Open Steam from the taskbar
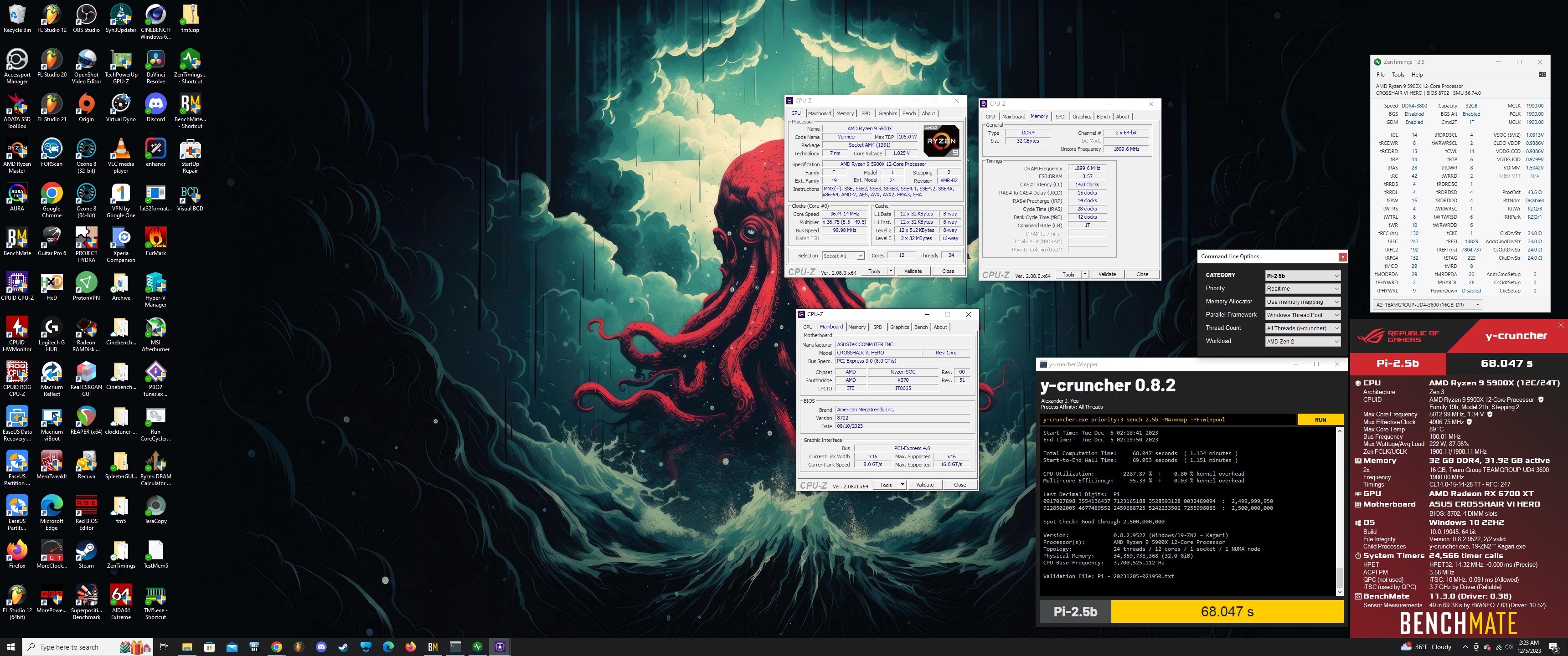Image resolution: width=1568 pixels, height=656 pixels. point(343,647)
